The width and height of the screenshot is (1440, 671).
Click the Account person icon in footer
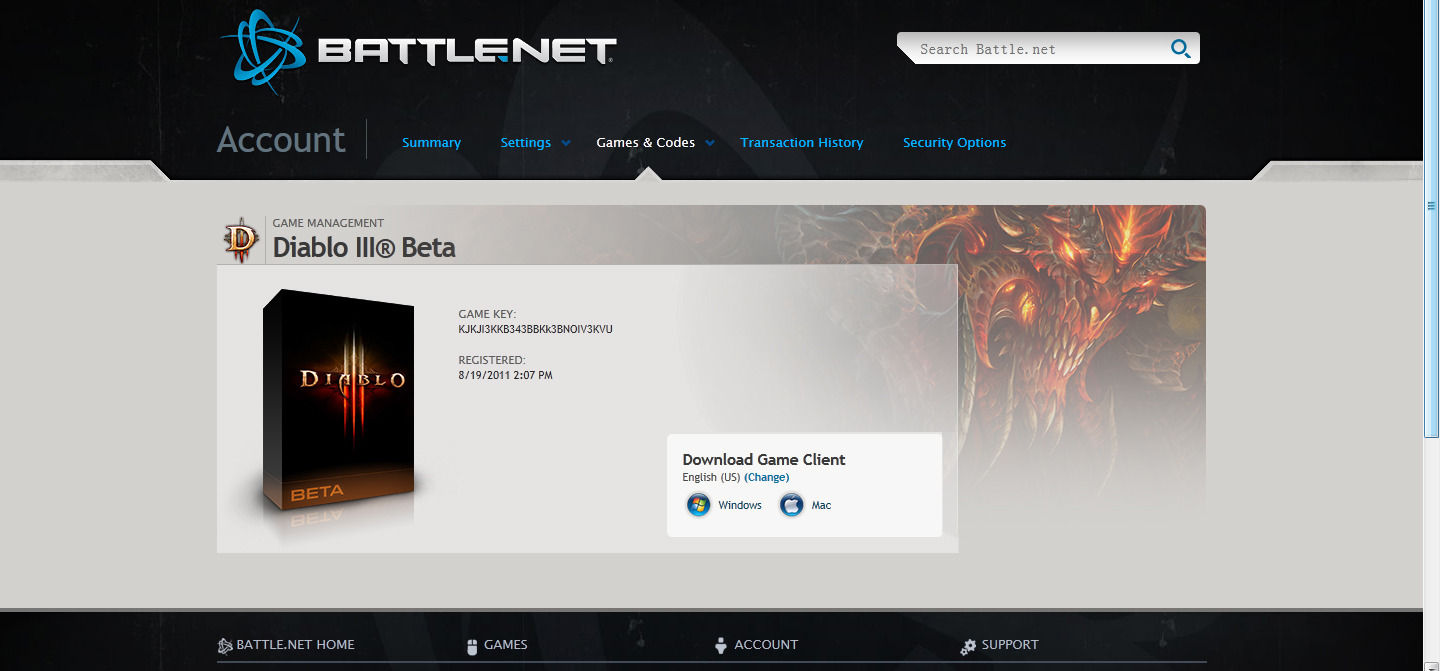pyautogui.click(x=721, y=646)
